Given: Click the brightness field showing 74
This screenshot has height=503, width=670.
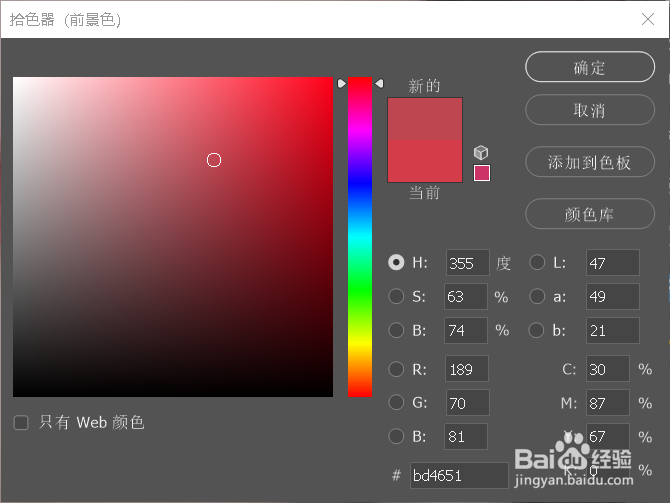Looking at the screenshot, I should point(466,330).
